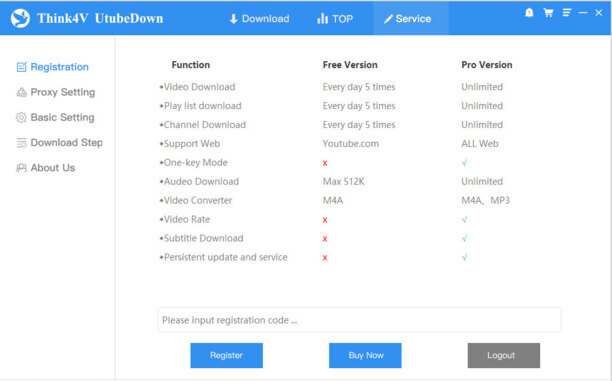Click the green check in One-key Mode row

pyautogui.click(x=464, y=163)
